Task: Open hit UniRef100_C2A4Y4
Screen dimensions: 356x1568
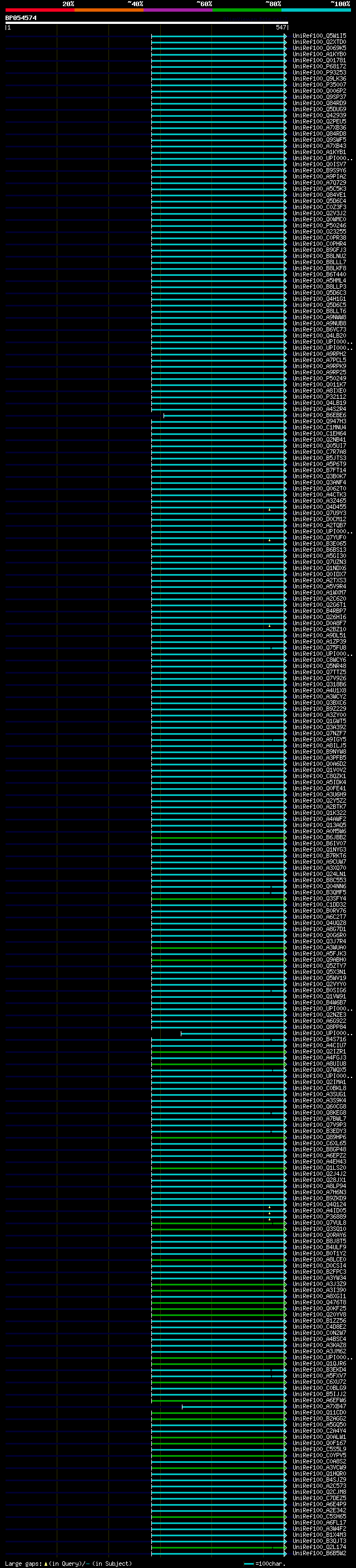Action: (x=319, y=1431)
